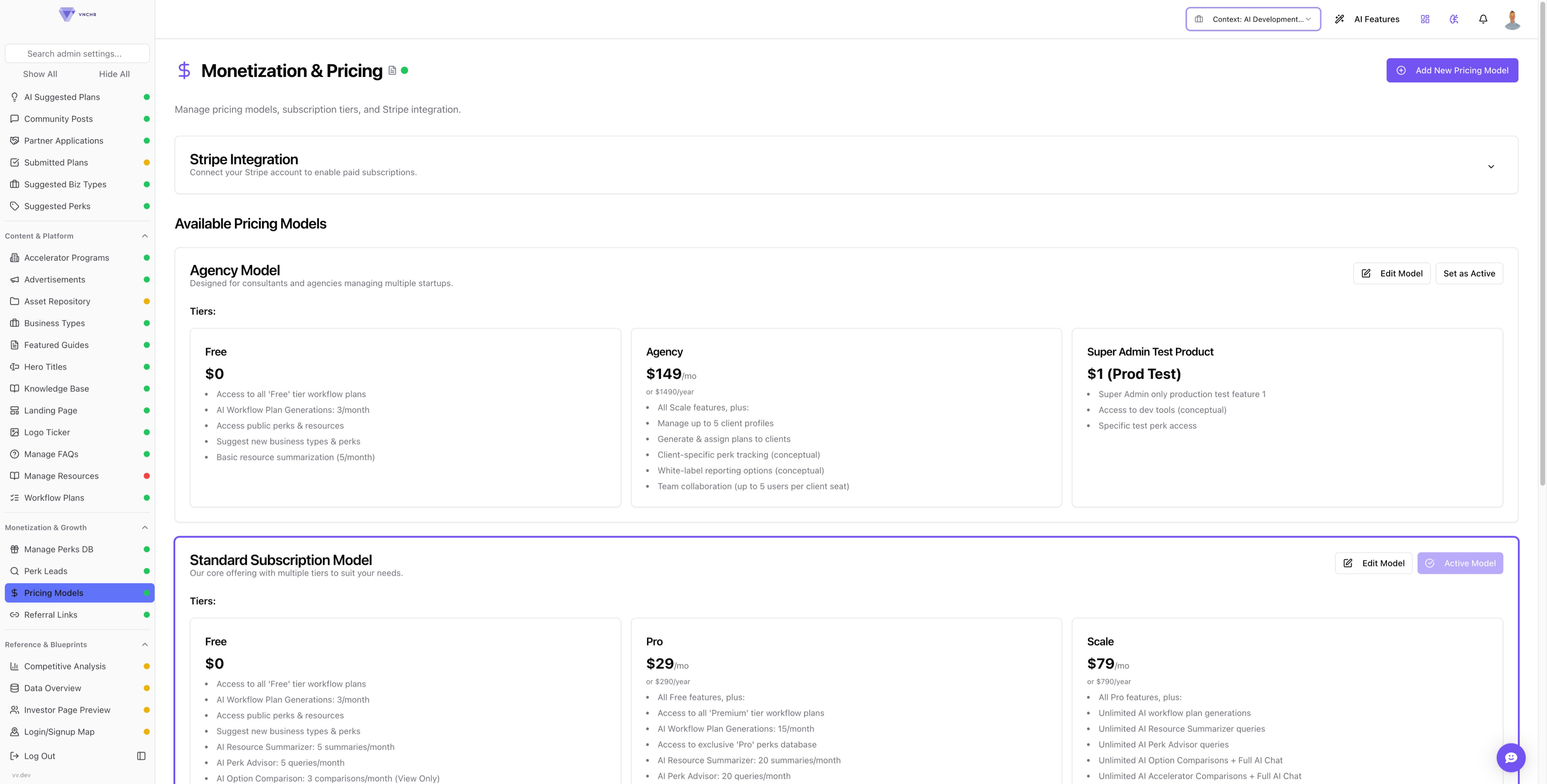Click the page vertical scrollbar
This screenshot has width=1547, height=784.
pos(1542,240)
